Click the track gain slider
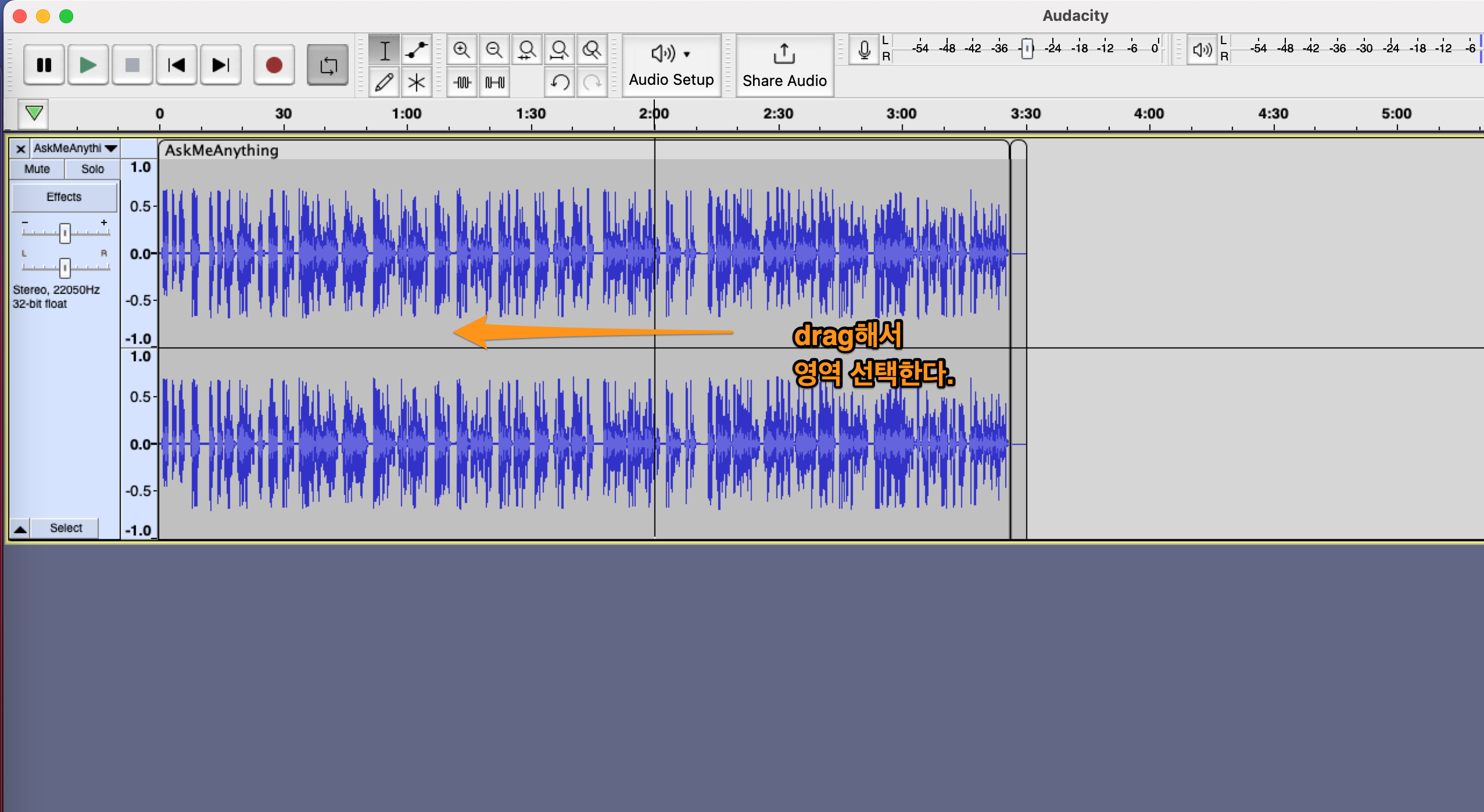The height and width of the screenshot is (812, 1484). pyautogui.click(x=65, y=233)
